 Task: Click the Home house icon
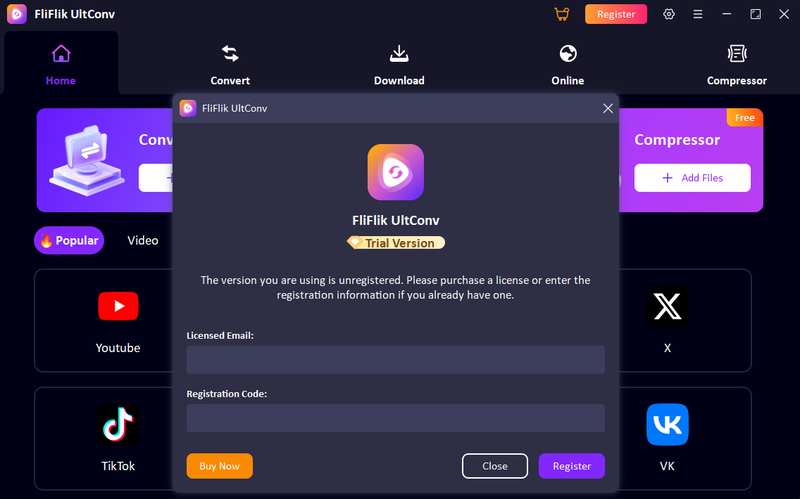(61, 54)
